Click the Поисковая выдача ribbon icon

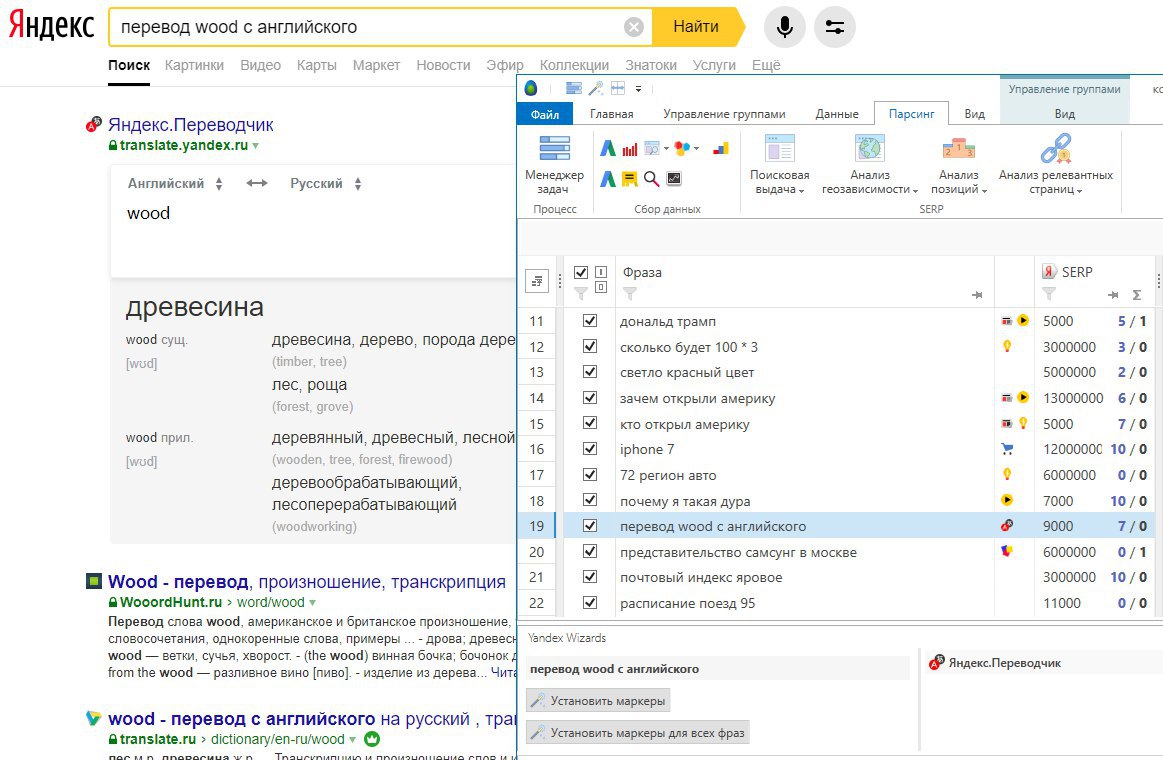coord(780,148)
